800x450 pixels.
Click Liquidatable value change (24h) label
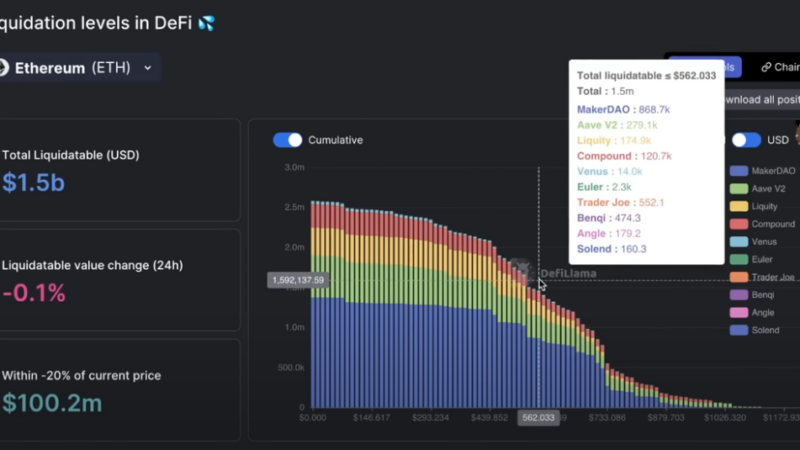pyautogui.click(x=92, y=265)
